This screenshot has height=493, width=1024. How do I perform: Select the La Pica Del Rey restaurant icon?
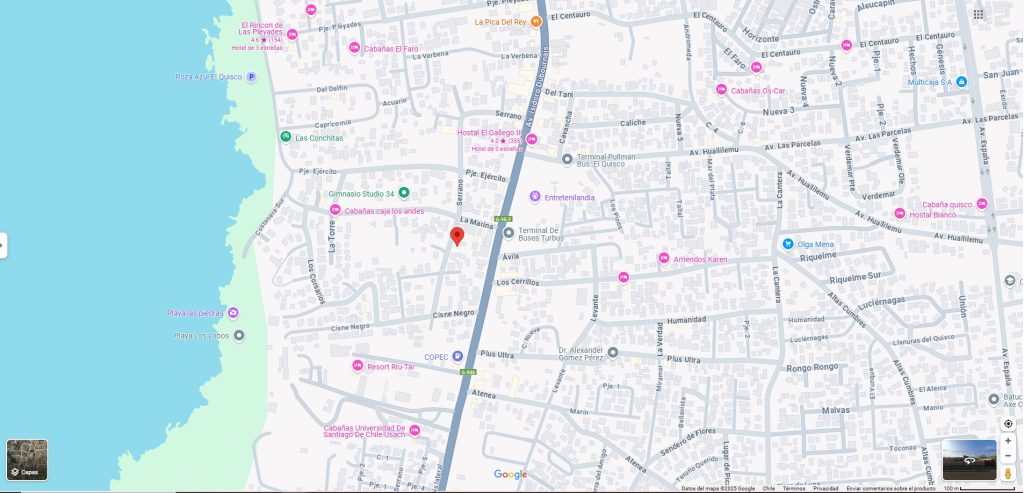pyautogui.click(x=536, y=22)
